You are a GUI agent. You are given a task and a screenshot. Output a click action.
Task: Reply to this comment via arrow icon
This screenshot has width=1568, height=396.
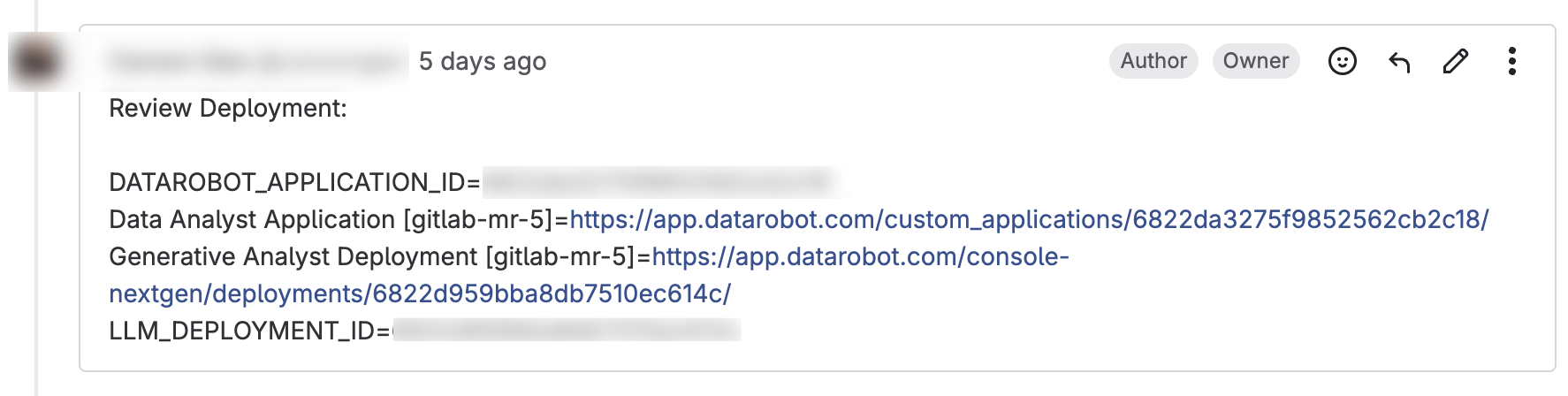click(x=1399, y=61)
